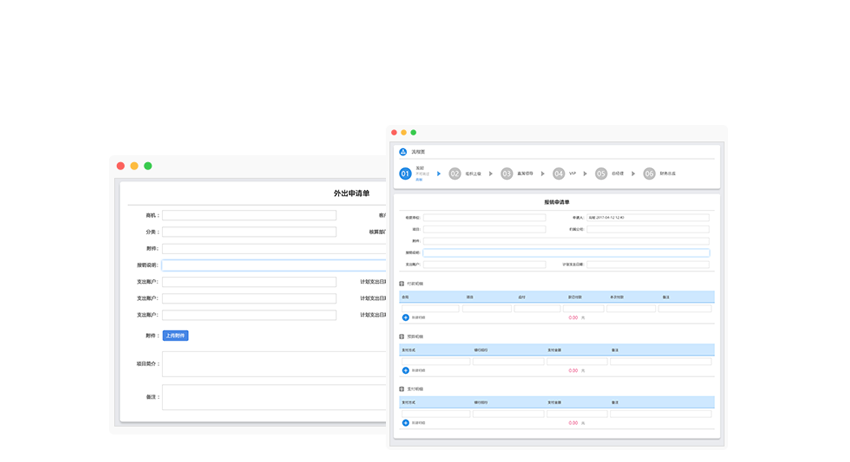
Task: Add row in second detail table
Action: (x=405, y=370)
